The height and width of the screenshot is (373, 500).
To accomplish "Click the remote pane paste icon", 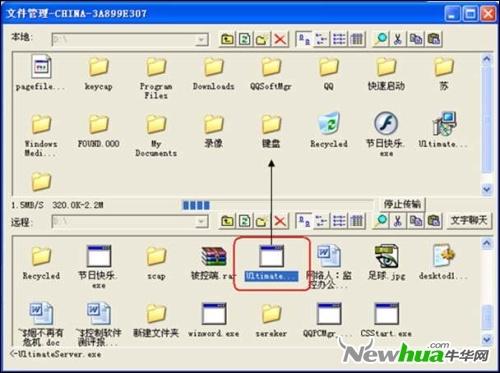I will point(433,221).
